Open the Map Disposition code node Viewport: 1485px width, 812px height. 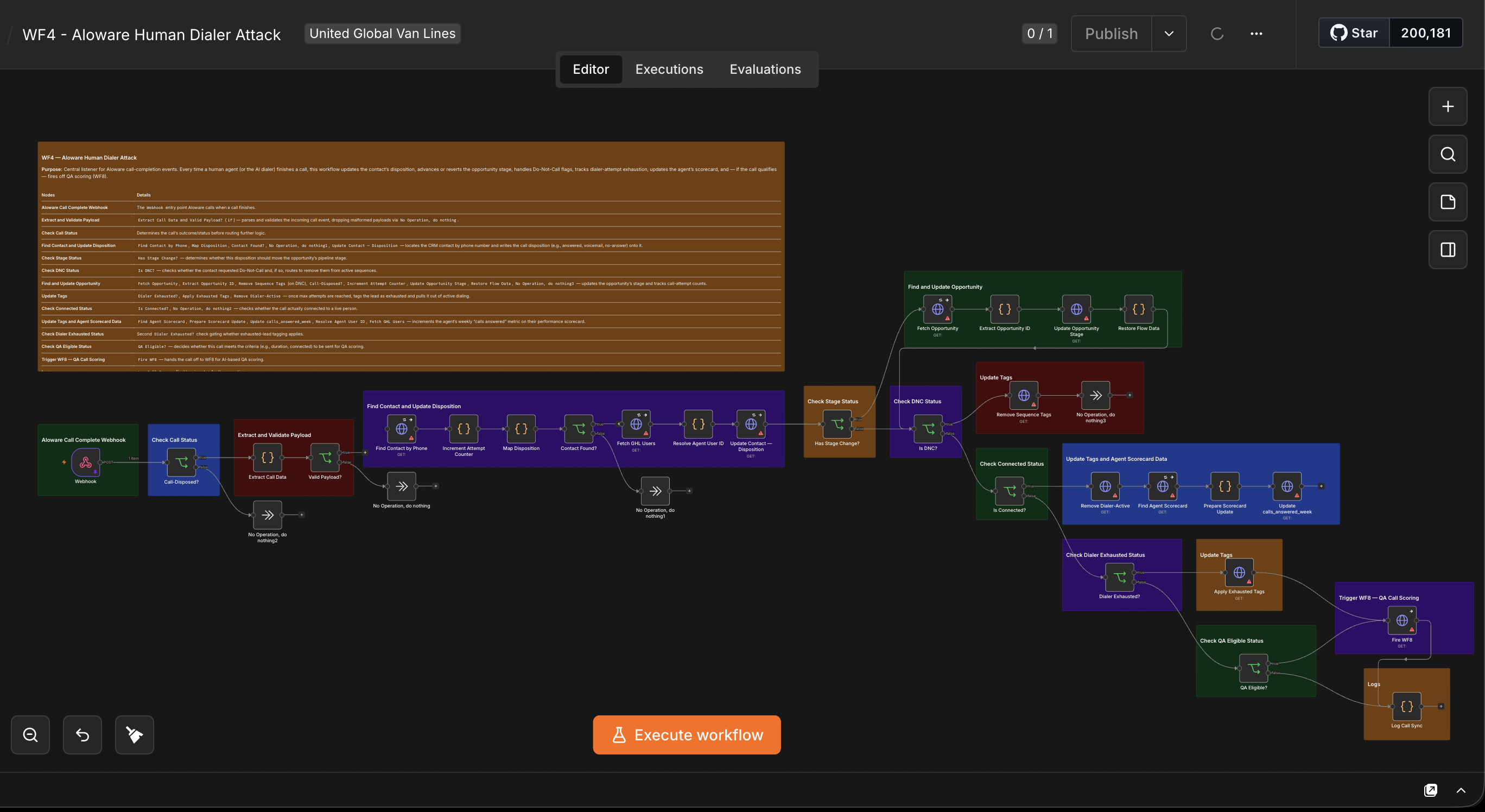pos(521,429)
